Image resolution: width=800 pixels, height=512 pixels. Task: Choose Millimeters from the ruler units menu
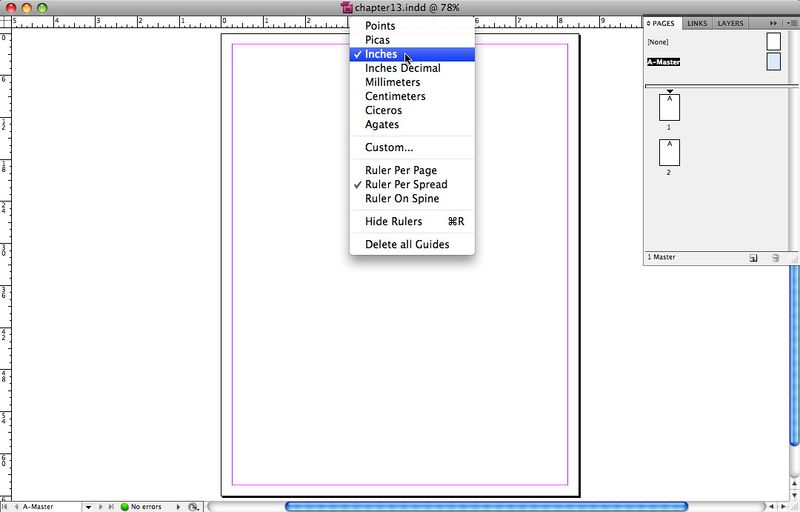(392, 82)
